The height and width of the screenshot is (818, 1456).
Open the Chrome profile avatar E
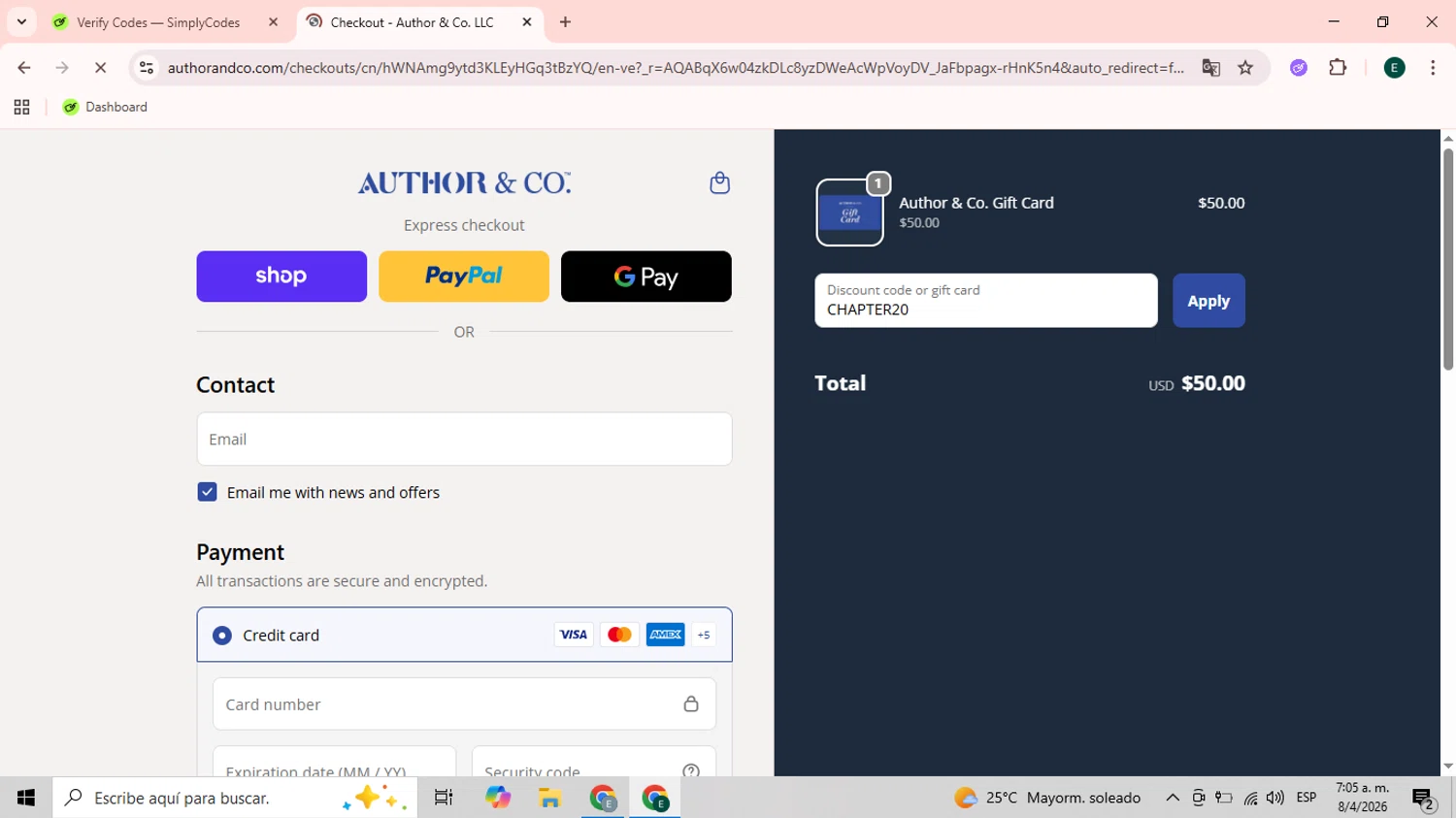[1394, 68]
